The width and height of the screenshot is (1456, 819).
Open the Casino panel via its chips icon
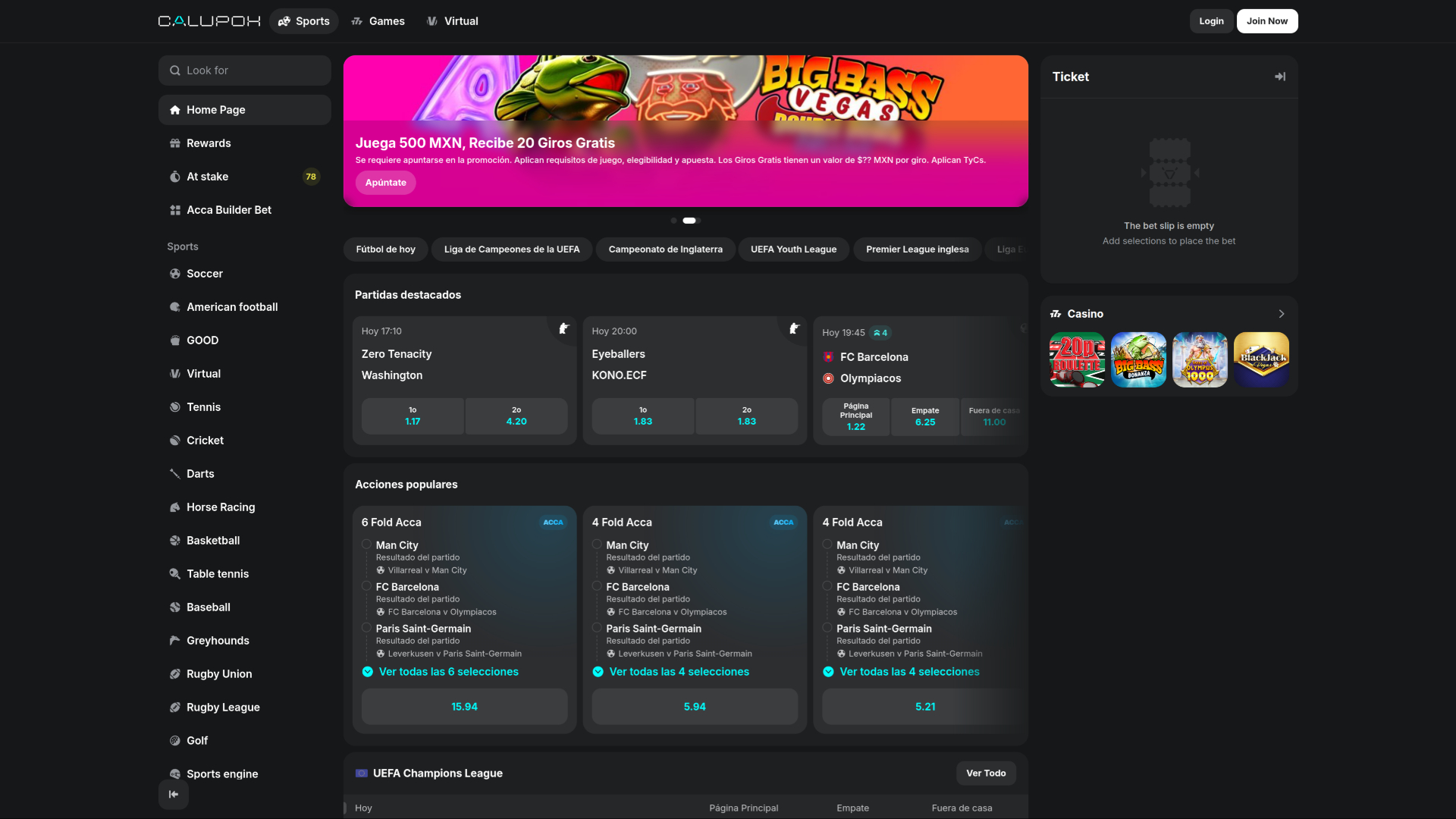[x=1056, y=313]
